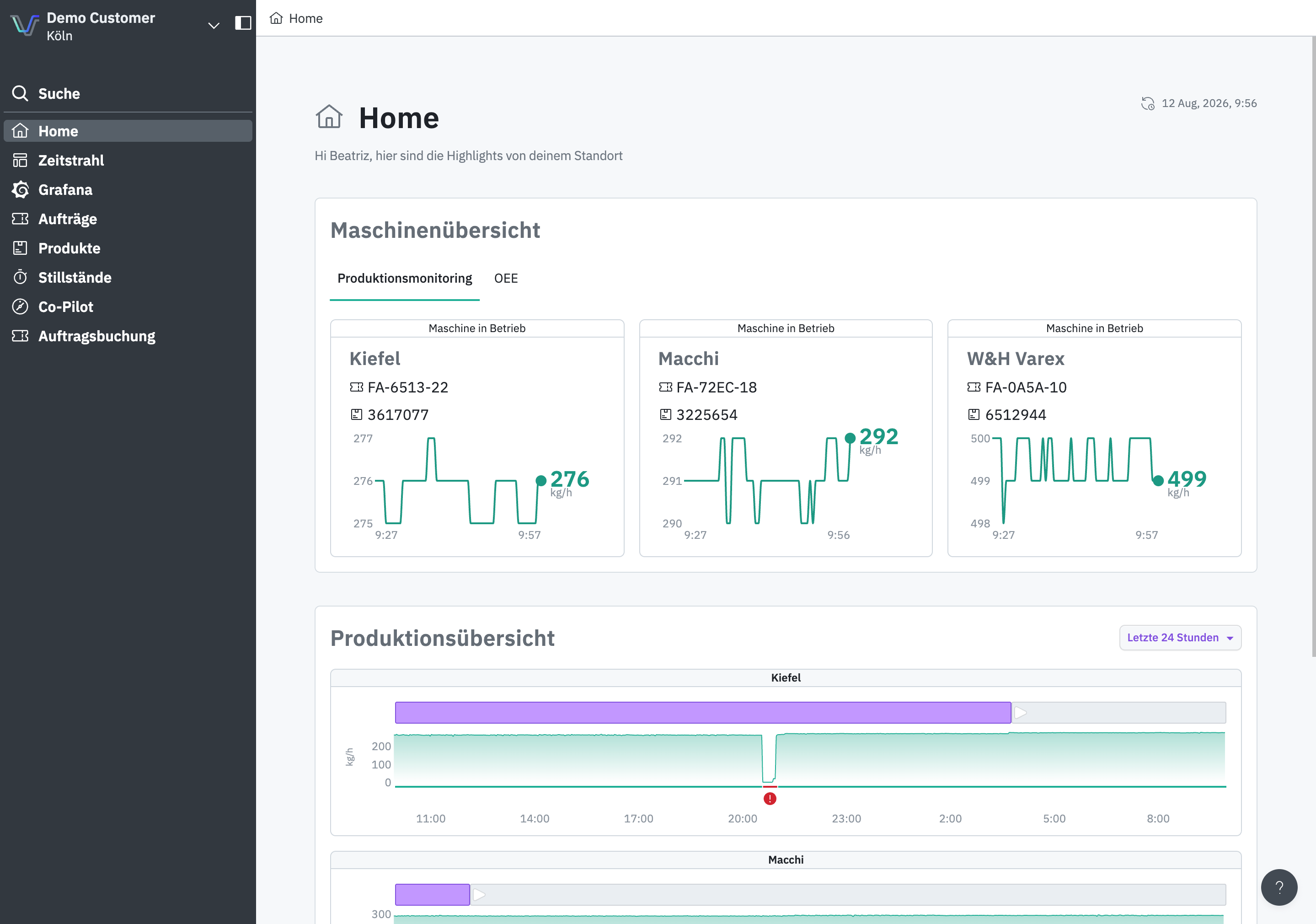1316x924 pixels.
Task: Click product number 6512944
Action: coord(1016,414)
